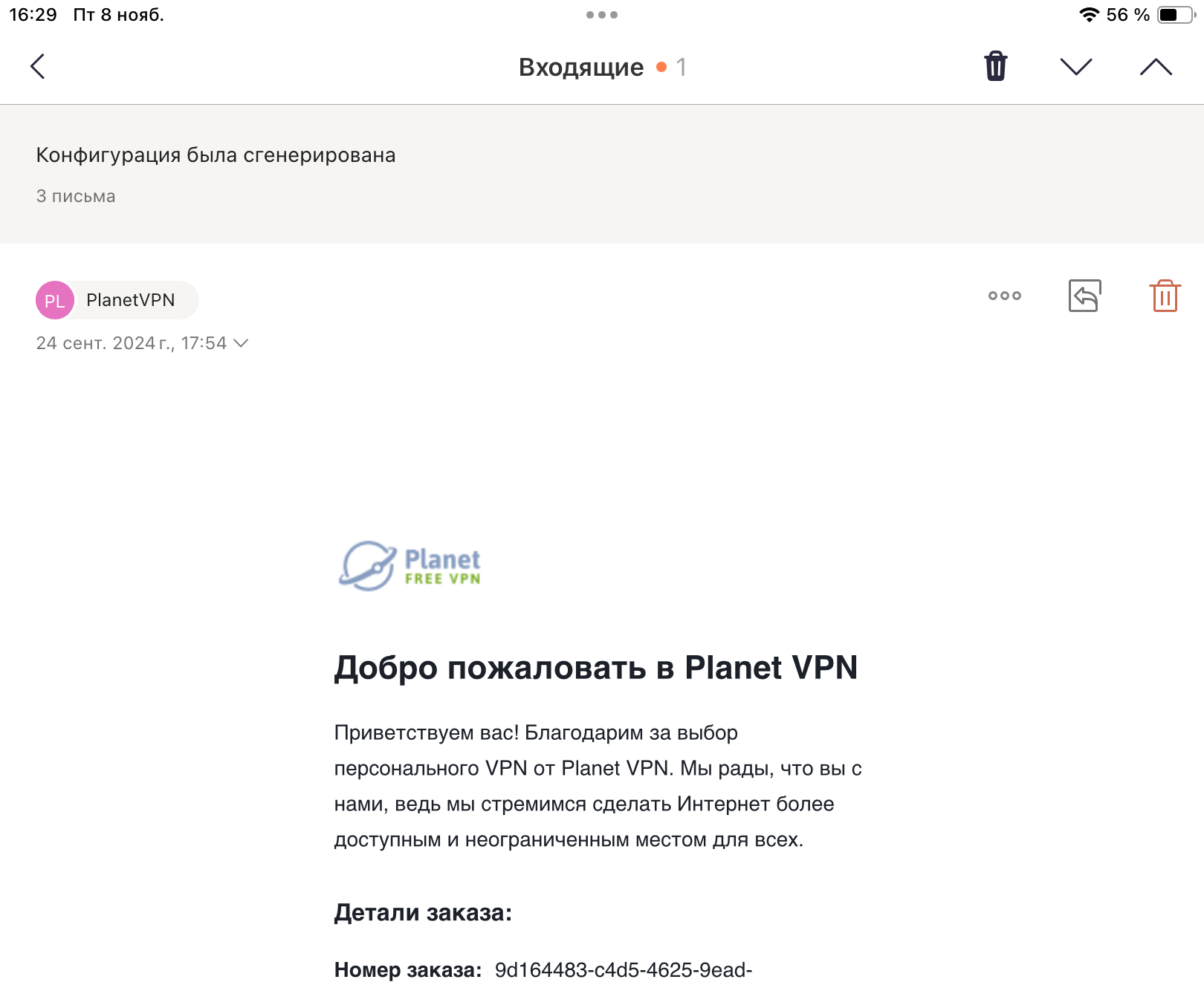Tap the 'Номер заказа:' label
Screen dimensions: 1204x985
[x=408, y=970]
